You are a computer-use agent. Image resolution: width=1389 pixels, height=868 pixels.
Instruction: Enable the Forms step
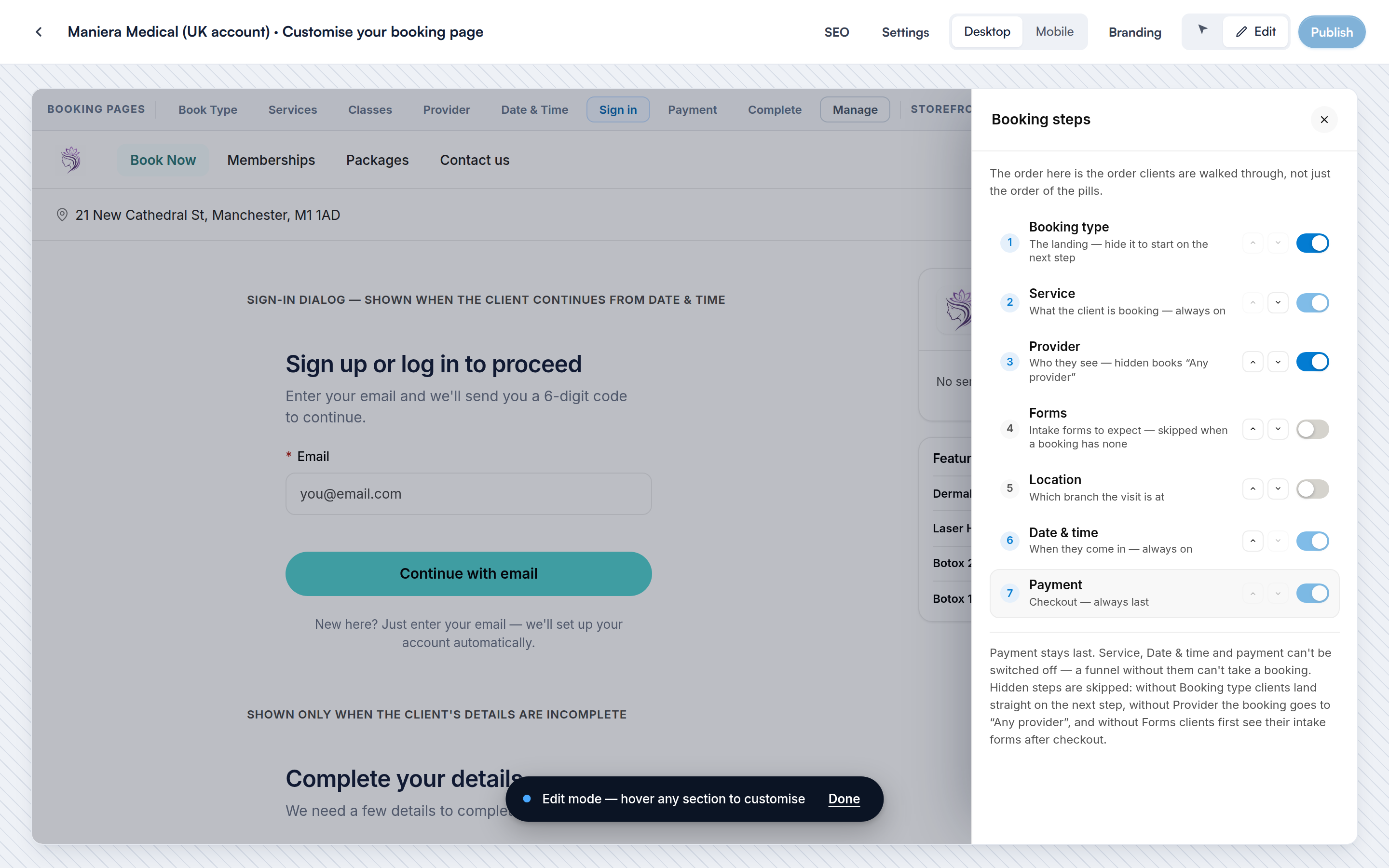point(1312,429)
